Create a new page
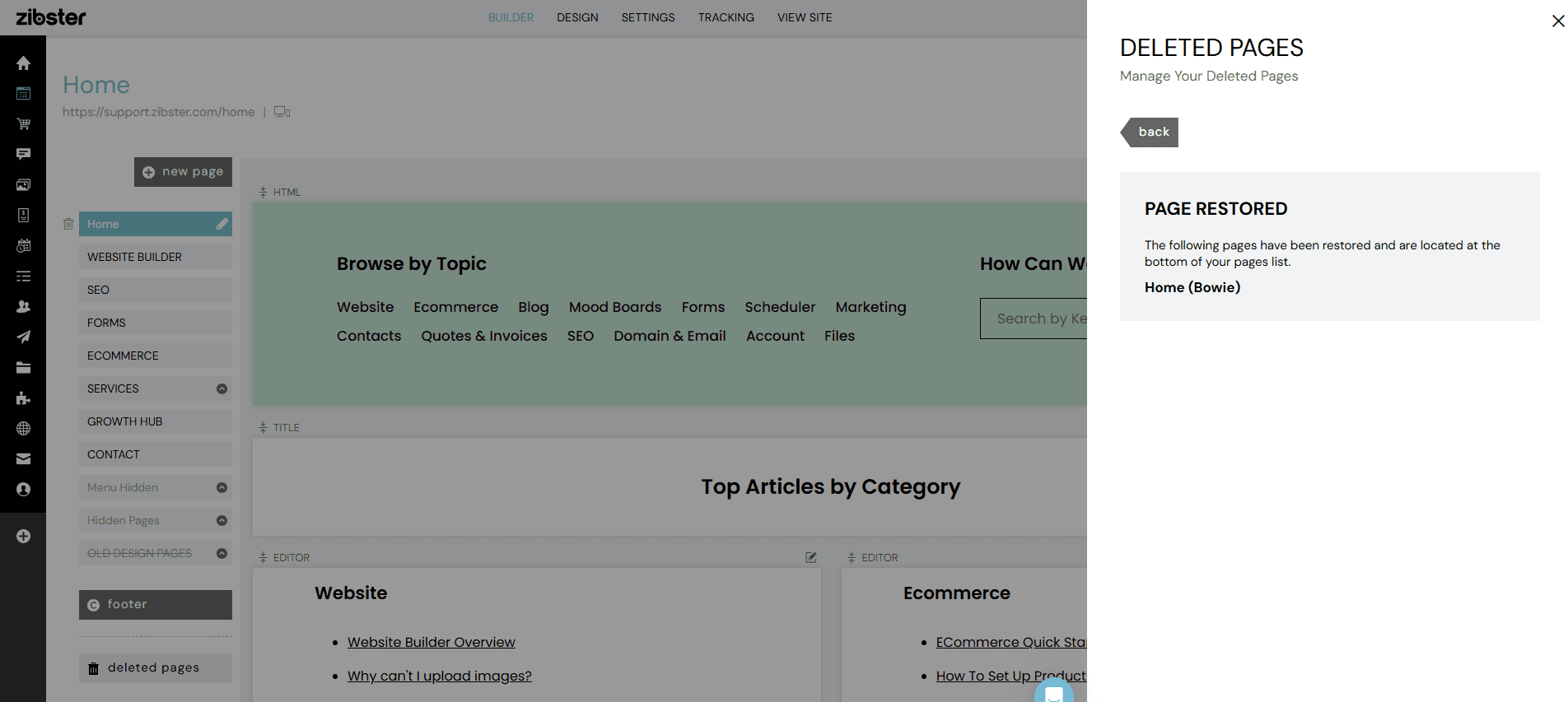 183,172
